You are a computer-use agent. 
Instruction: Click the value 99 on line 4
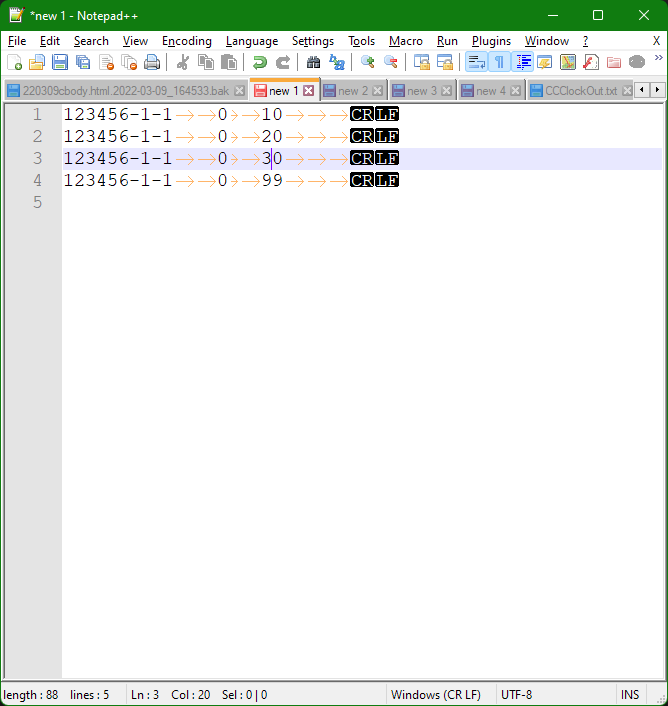[272, 181]
